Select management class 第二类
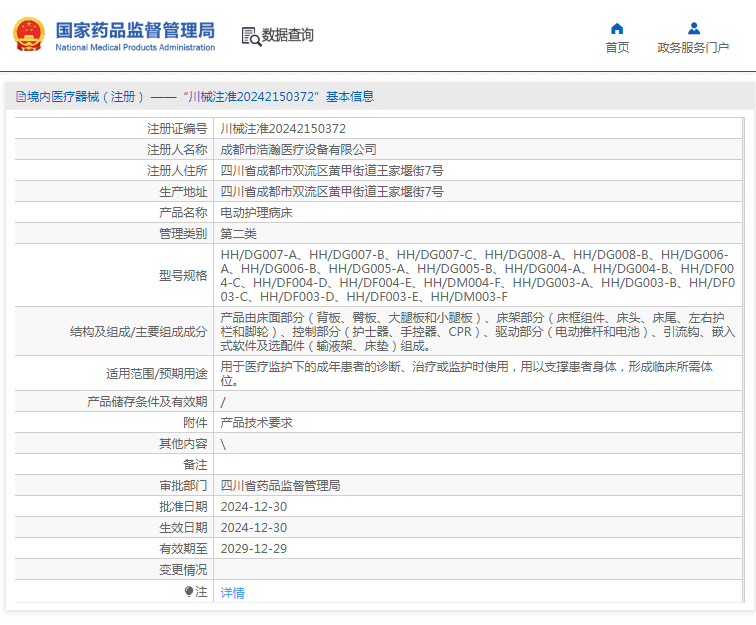The width and height of the screenshot is (756, 625). pyautogui.click(x=238, y=233)
